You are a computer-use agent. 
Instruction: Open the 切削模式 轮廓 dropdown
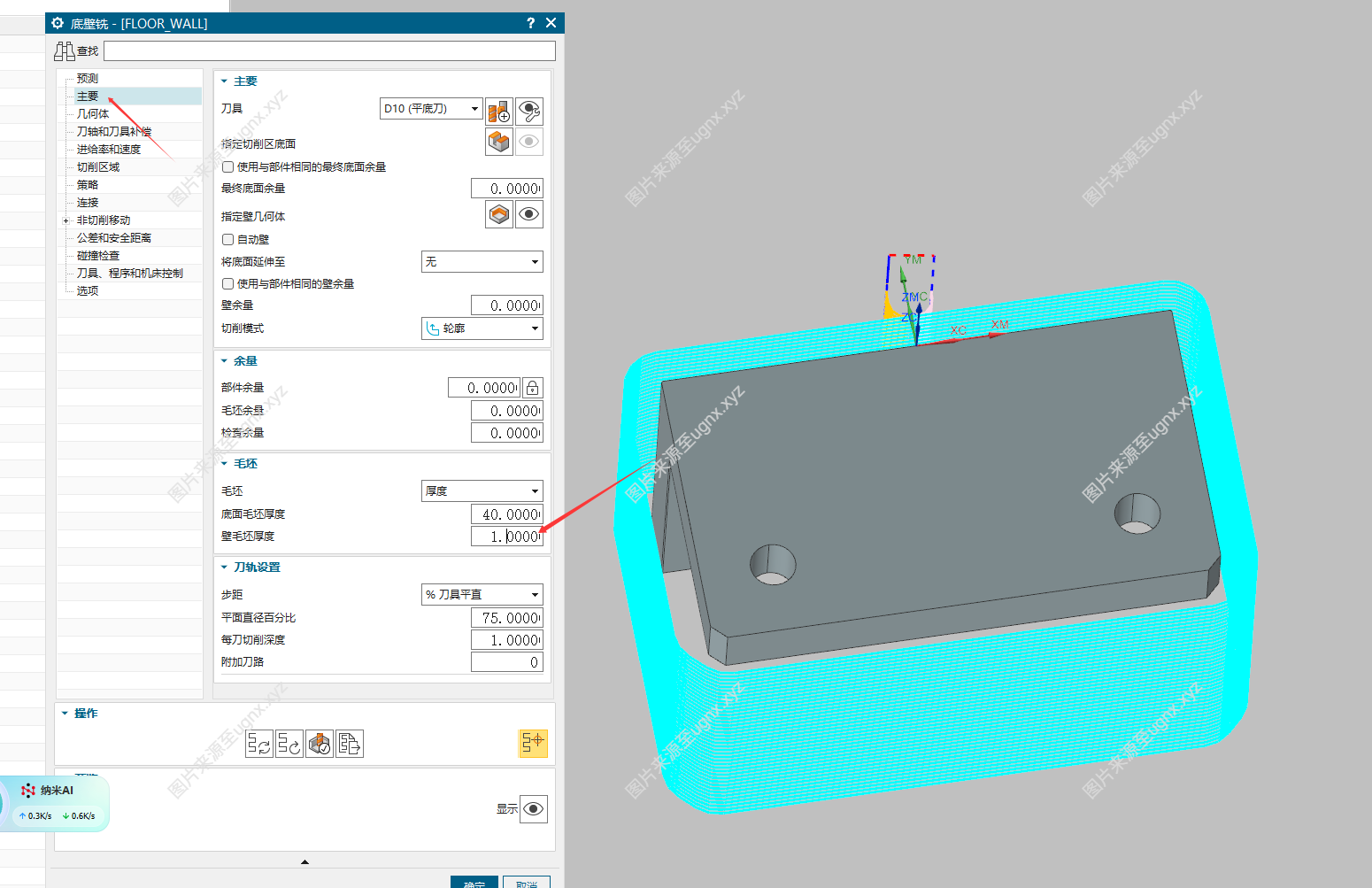[x=482, y=328]
